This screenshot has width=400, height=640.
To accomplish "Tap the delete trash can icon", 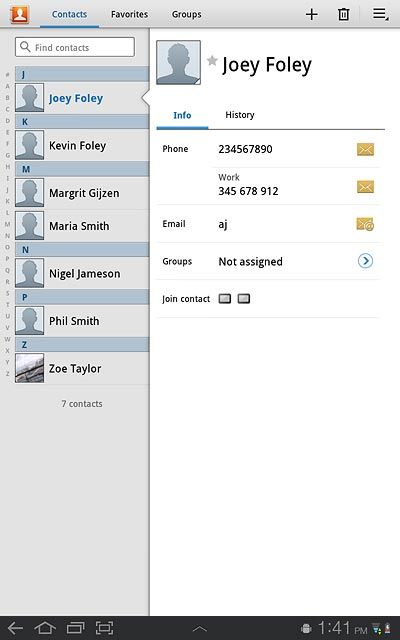I will pyautogui.click(x=344, y=15).
